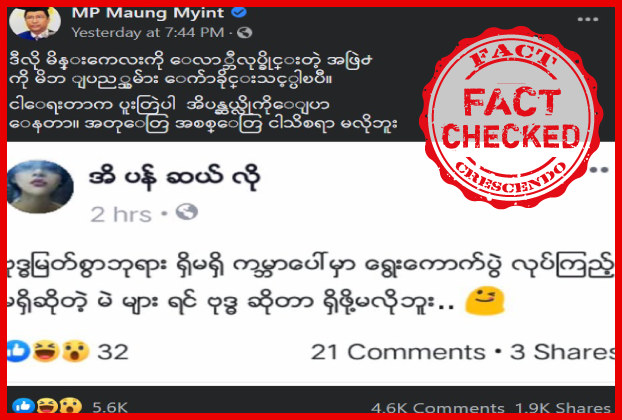Image resolution: width=622 pixels, height=420 pixels.
Task: Click the blue verified badge icon
Action: [239, 13]
